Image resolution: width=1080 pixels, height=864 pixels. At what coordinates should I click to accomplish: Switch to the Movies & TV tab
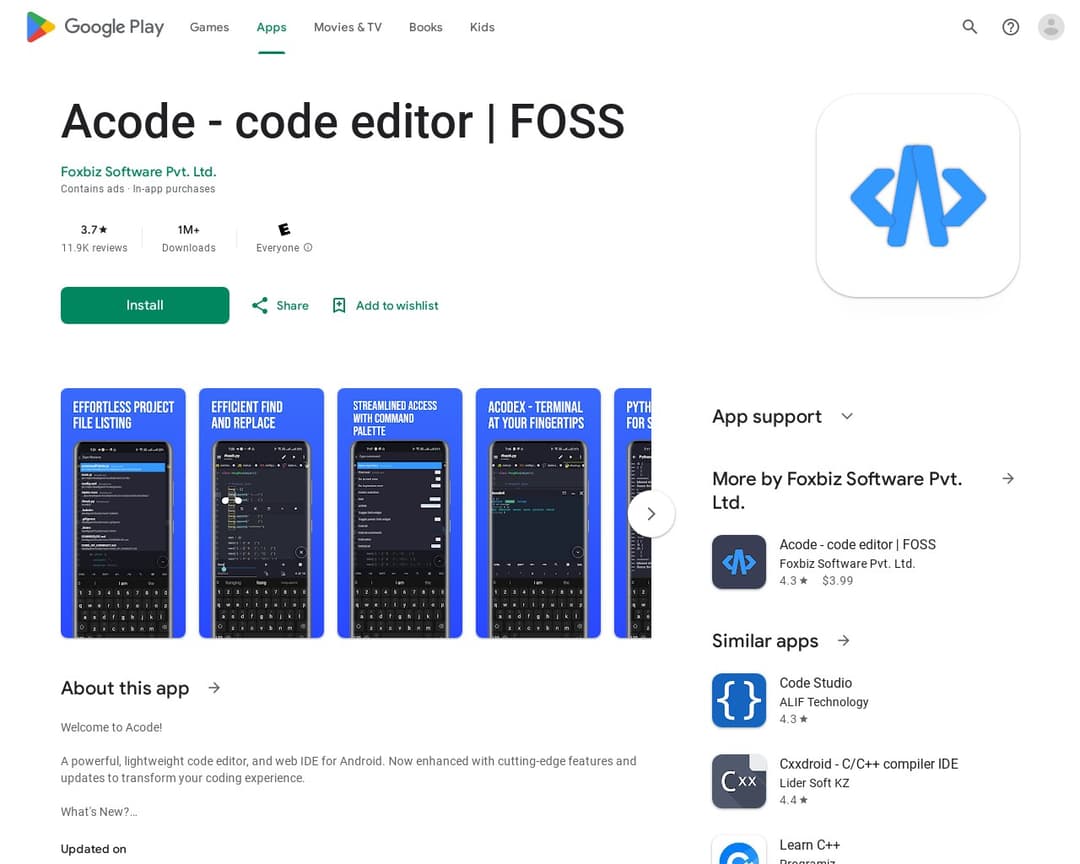tap(347, 27)
